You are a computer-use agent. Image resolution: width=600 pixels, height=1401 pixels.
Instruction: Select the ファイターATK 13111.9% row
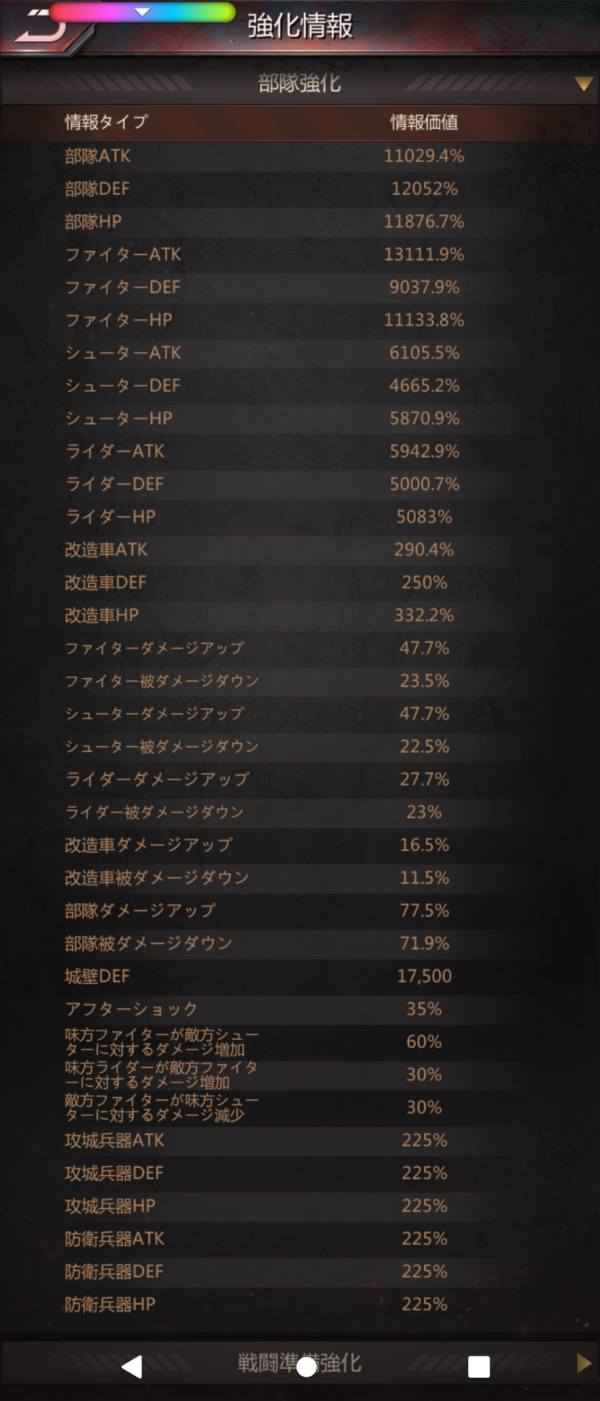[300, 254]
